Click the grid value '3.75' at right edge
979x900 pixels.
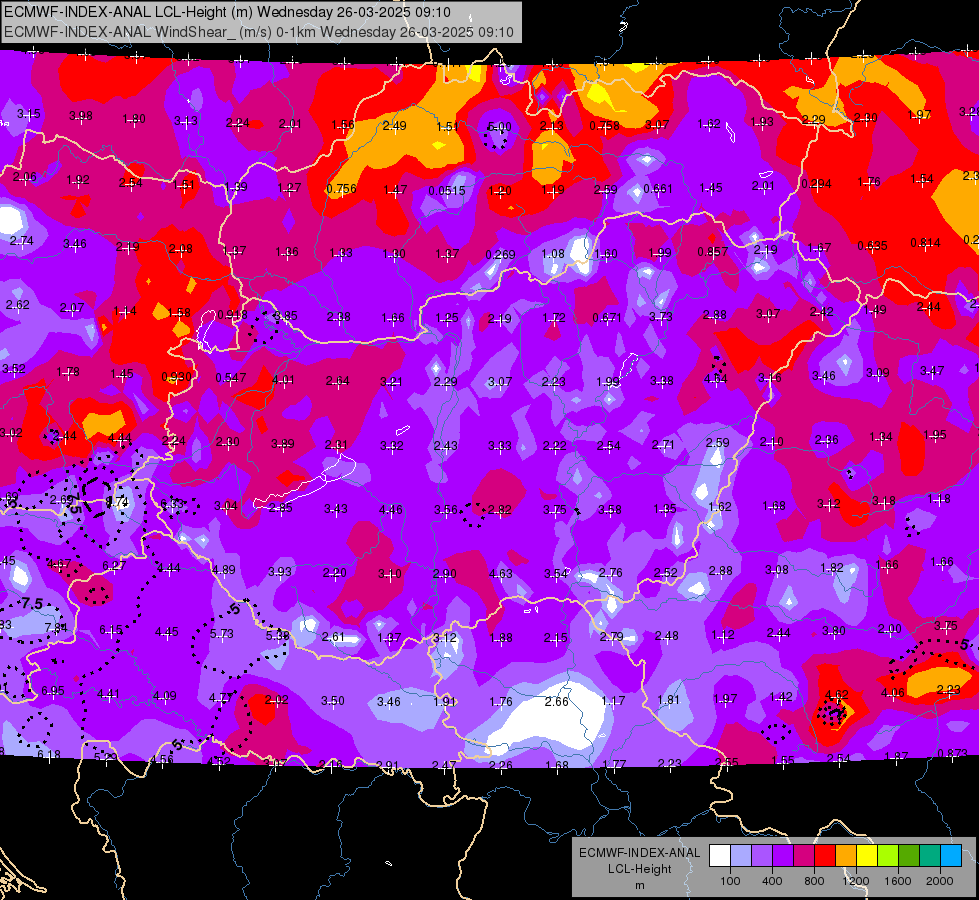946,625
